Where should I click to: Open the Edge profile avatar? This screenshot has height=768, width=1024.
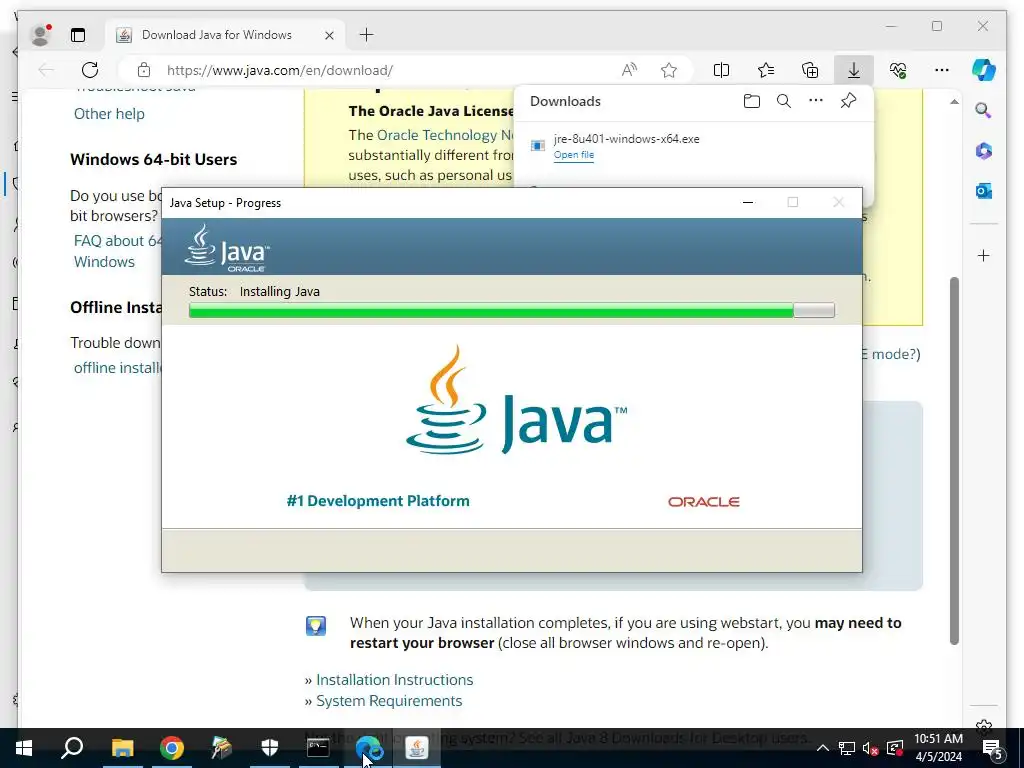[x=40, y=35]
